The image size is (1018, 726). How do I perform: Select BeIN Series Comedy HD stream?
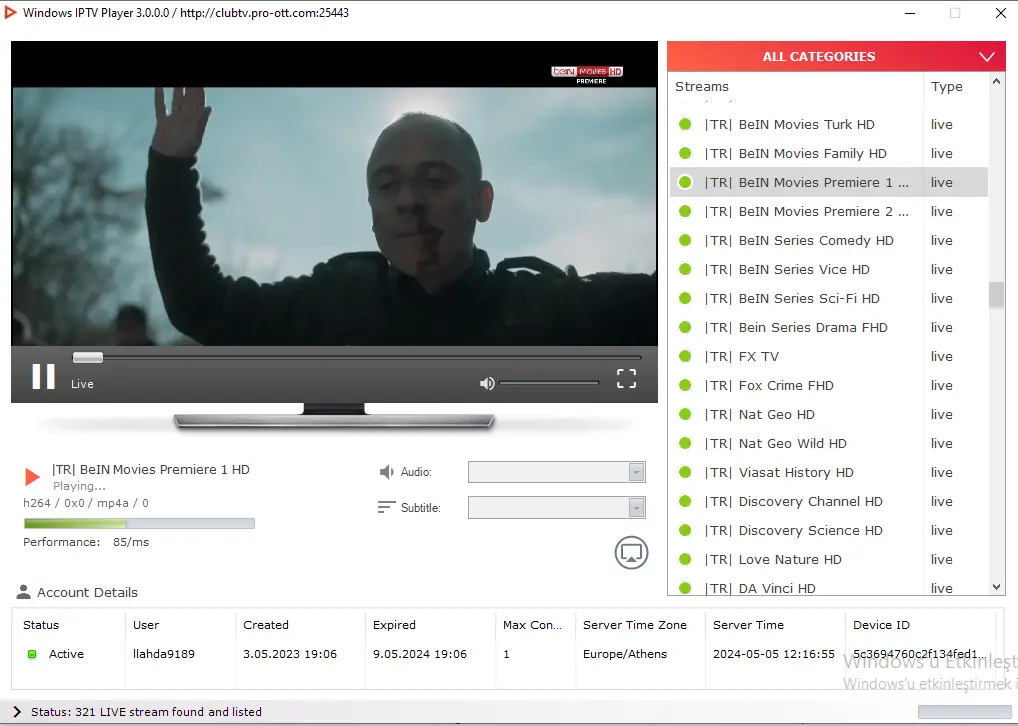[828, 240]
